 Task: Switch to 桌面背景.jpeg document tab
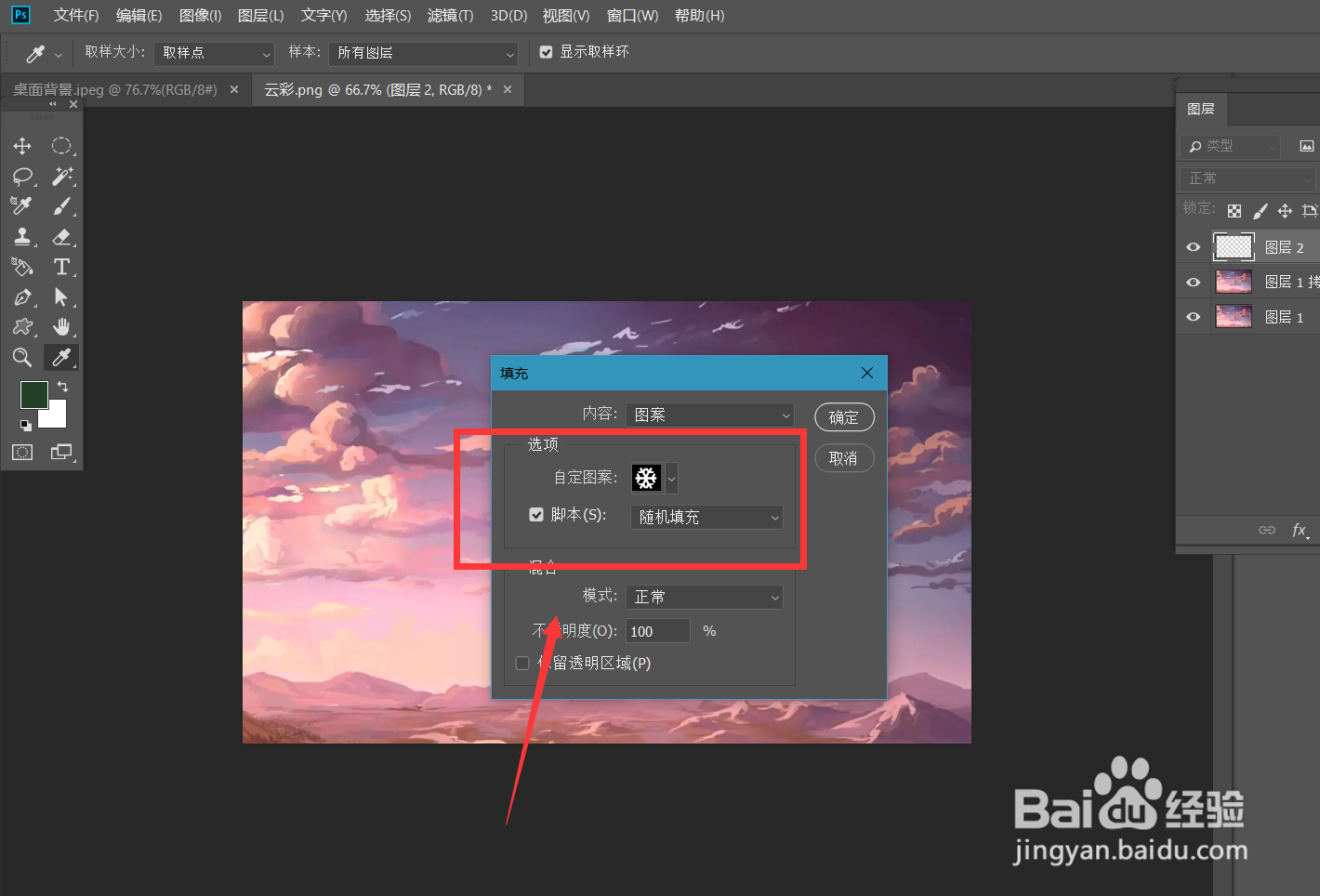(x=115, y=90)
